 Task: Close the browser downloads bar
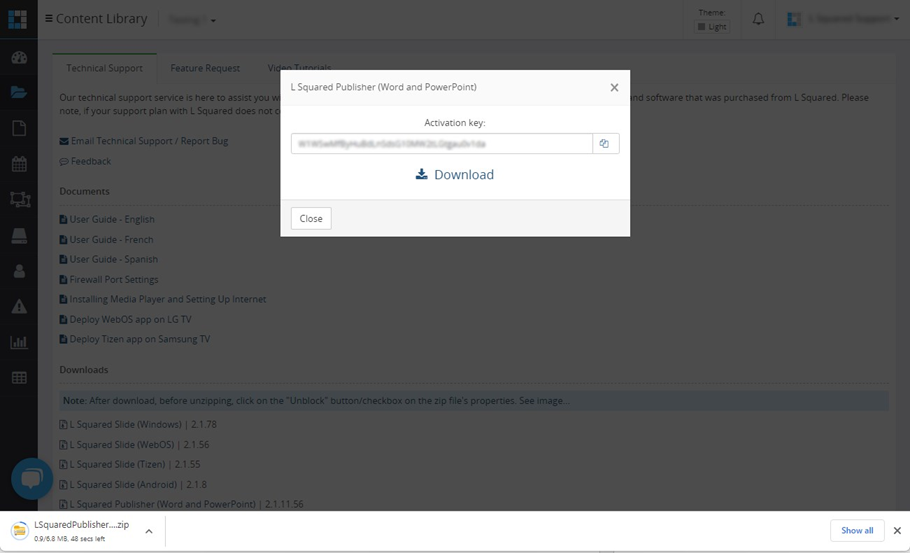point(897,530)
